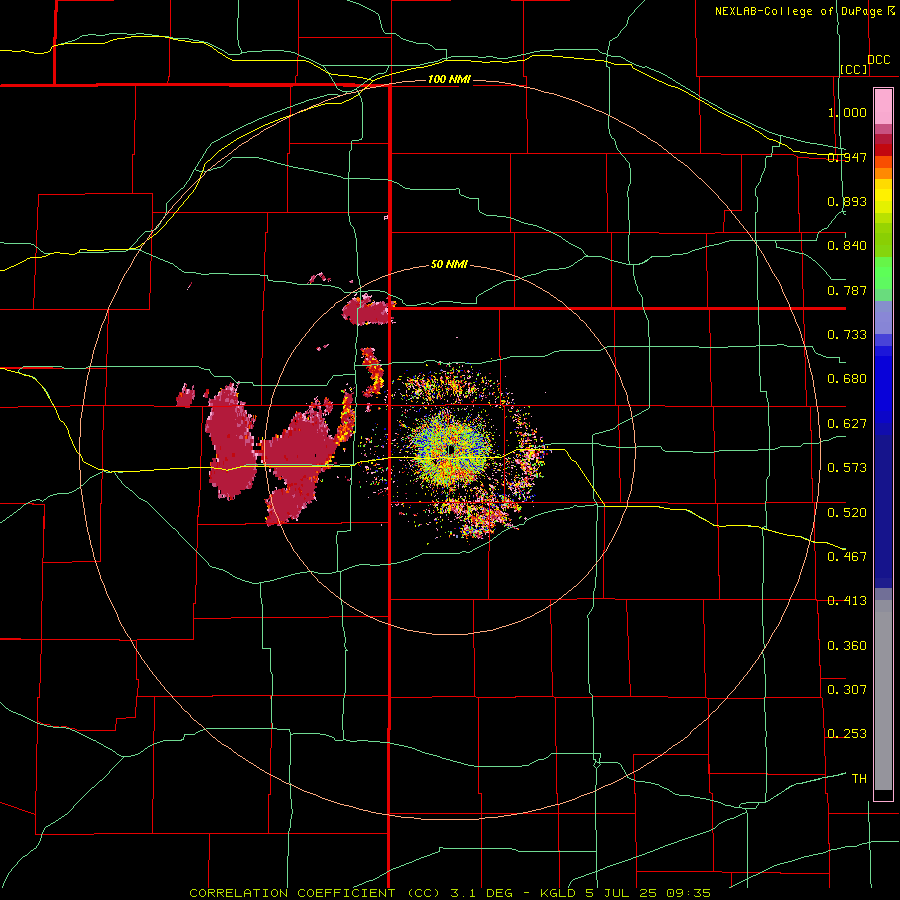
Task: Click the TH threshold label on the scale
Action: (859, 779)
